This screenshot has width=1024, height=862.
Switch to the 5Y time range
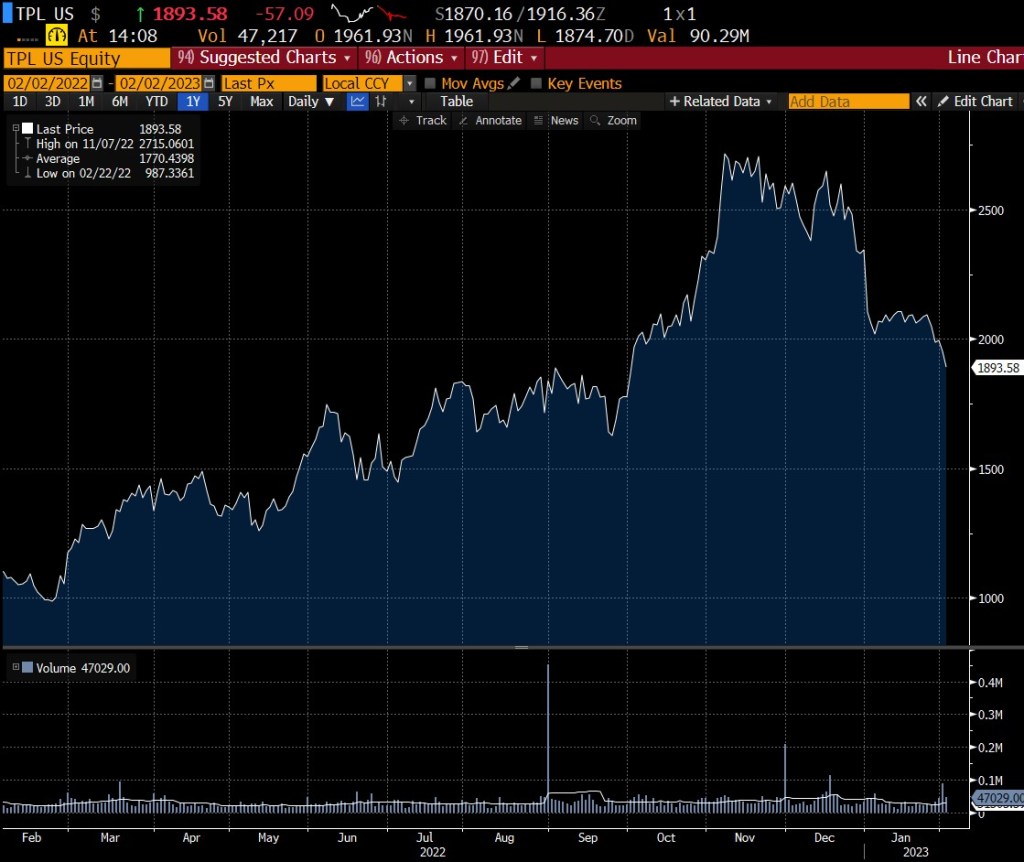coord(225,101)
